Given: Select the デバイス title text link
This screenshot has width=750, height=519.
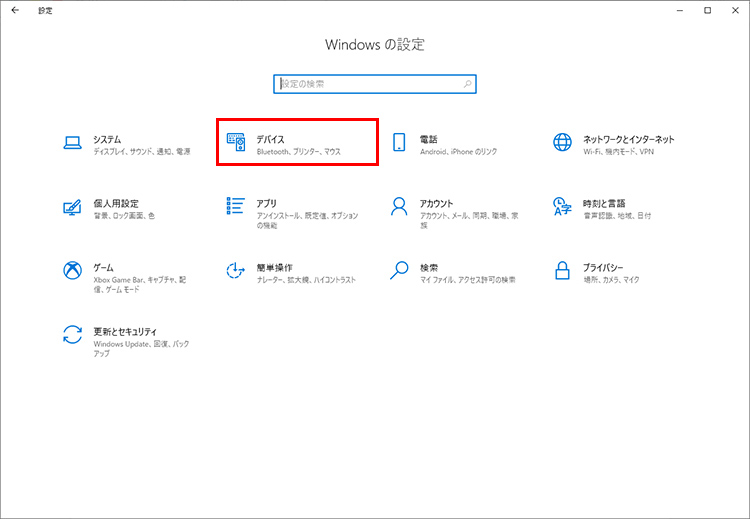Looking at the screenshot, I should (271, 139).
